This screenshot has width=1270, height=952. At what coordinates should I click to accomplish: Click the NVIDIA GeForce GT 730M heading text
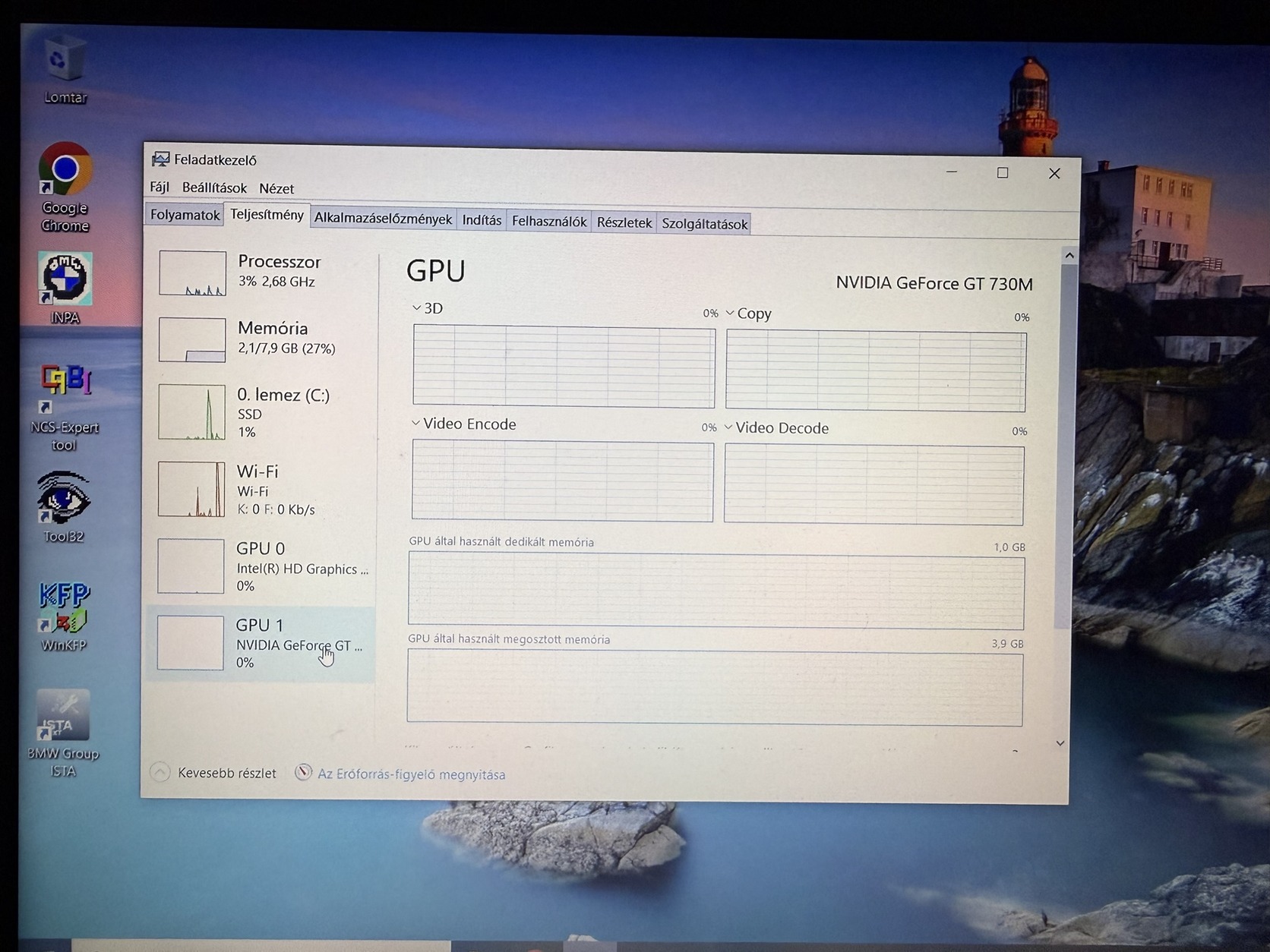[x=934, y=283]
